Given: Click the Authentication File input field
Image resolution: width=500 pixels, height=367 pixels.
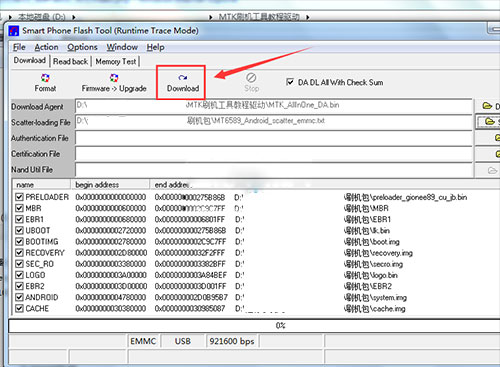Looking at the screenshot, I should tap(274, 138).
